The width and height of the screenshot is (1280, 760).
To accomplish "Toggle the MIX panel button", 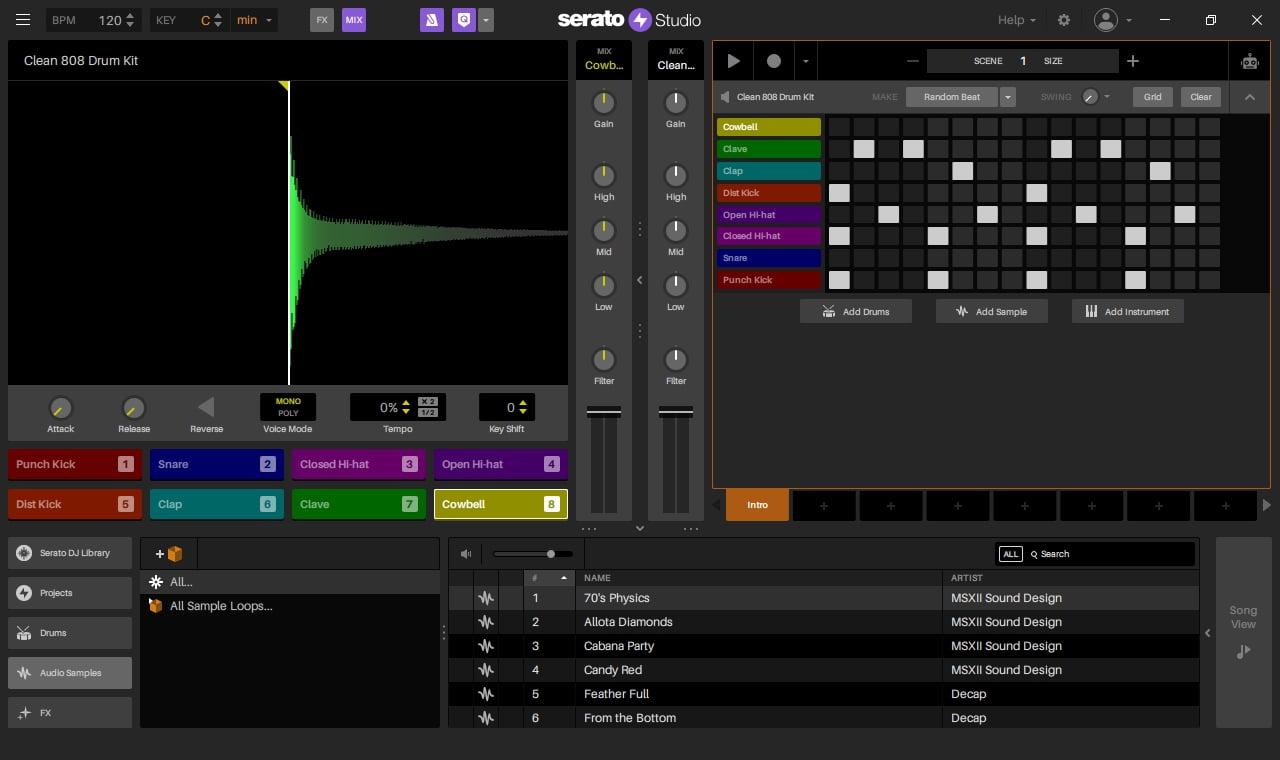I will [x=354, y=20].
